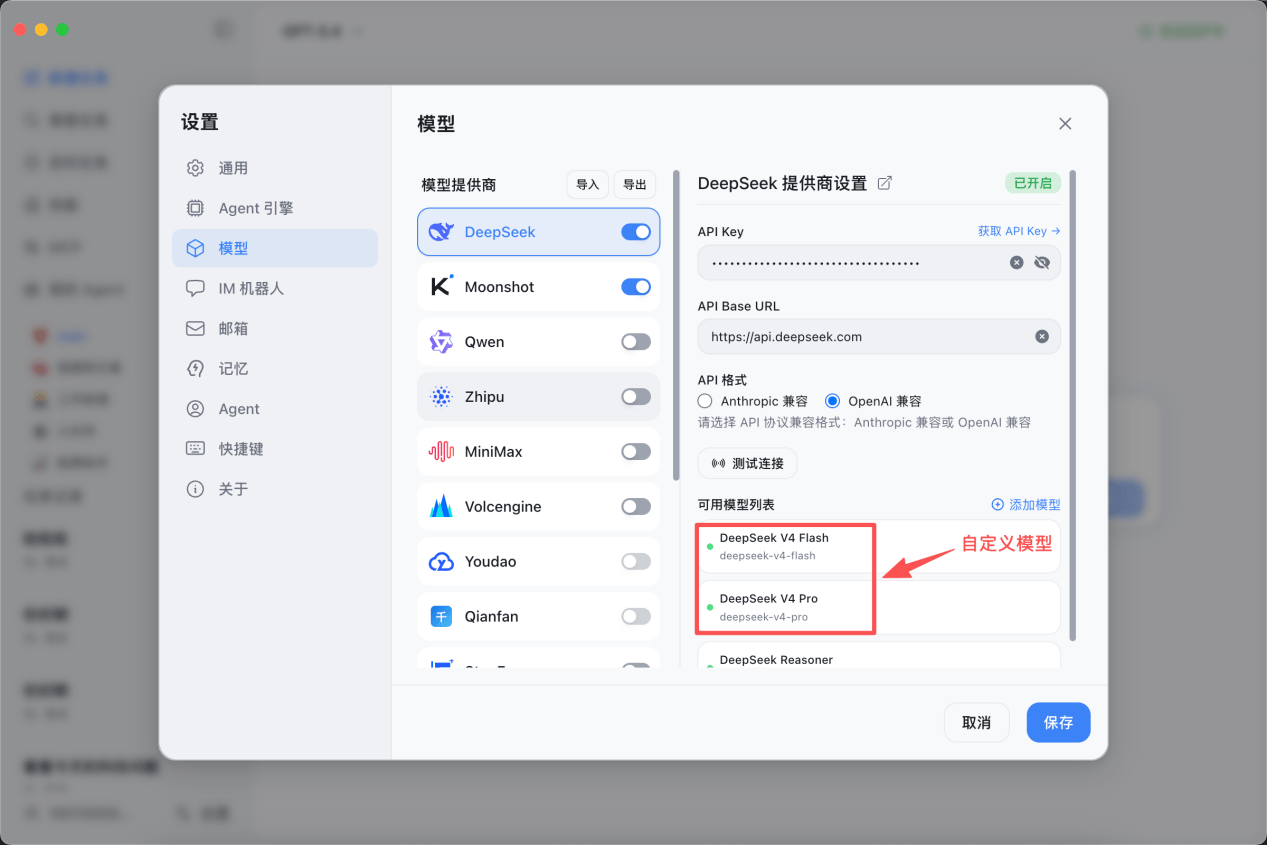Open the 通用 general settings section
The image size is (1267, 845).
pyautogui.click(x=275, y=168)
